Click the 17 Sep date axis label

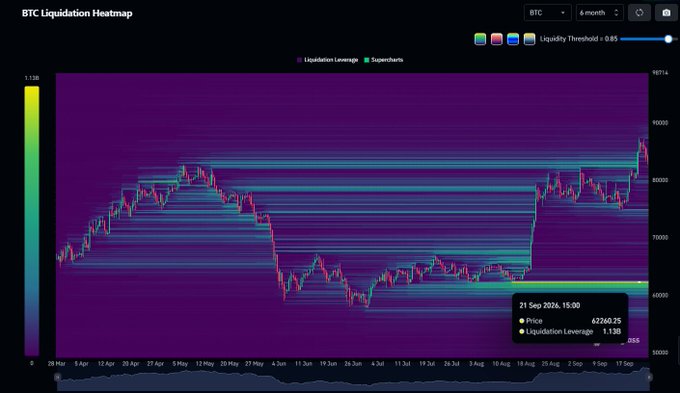(624, 364)
